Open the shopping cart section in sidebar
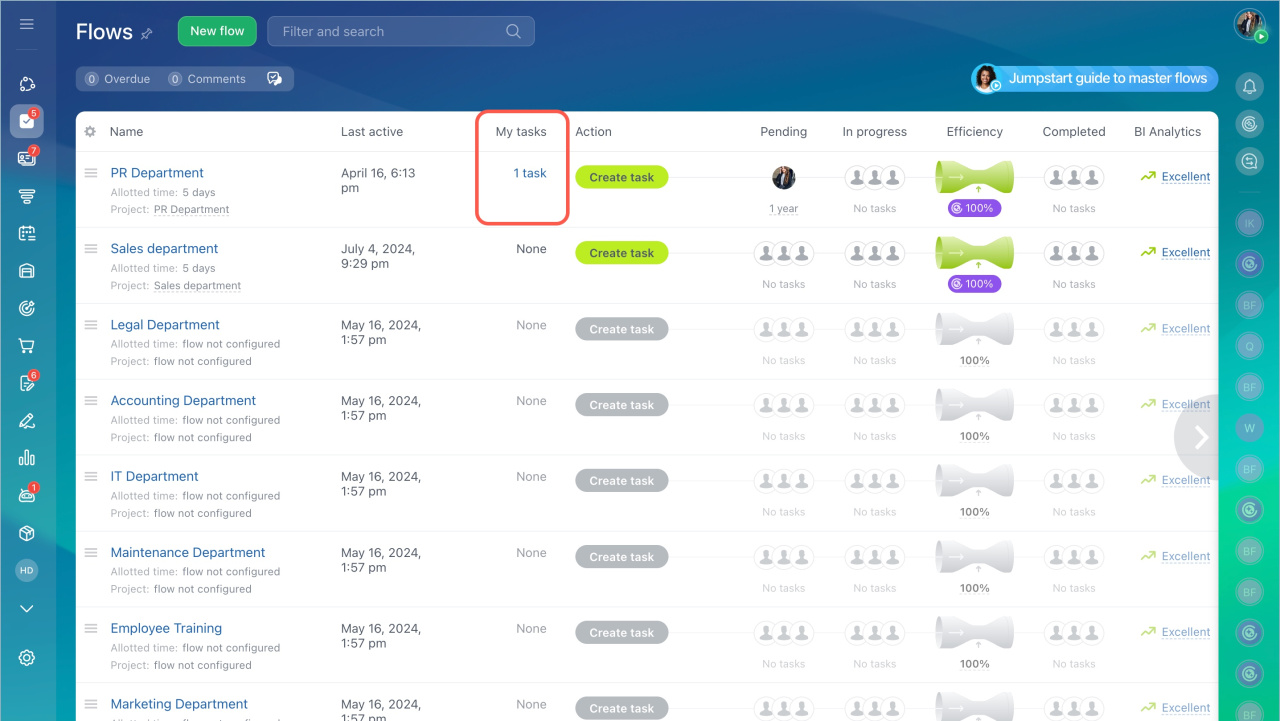This screenshot has width=1280, height=721. tap(27, 346)
